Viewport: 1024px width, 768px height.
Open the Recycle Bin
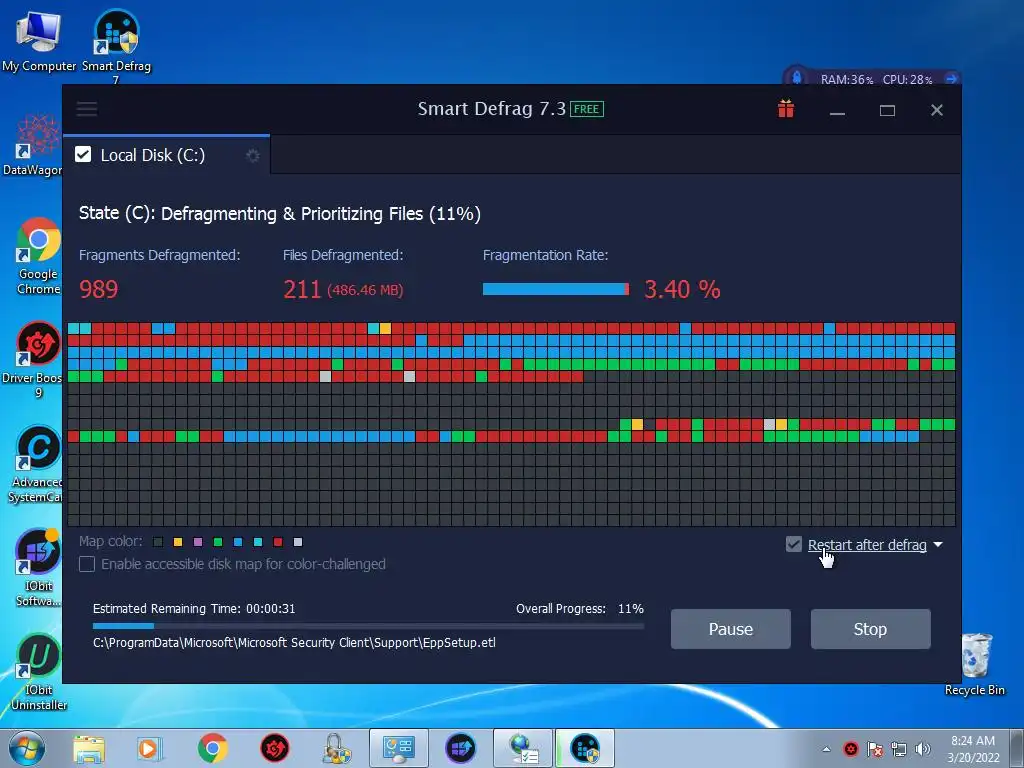click(975, 665)
